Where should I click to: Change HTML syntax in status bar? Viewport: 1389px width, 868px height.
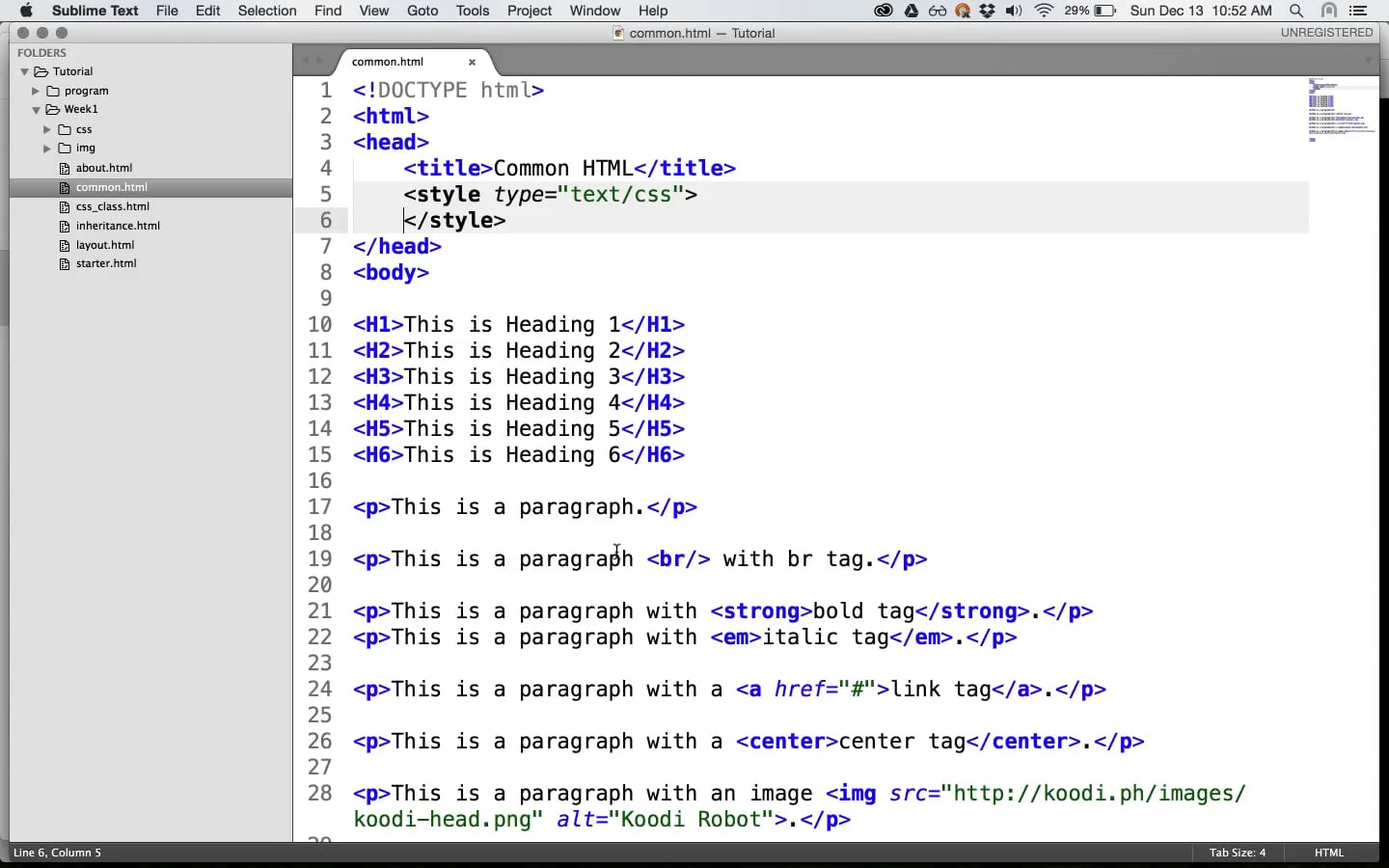pos(1329,853)
